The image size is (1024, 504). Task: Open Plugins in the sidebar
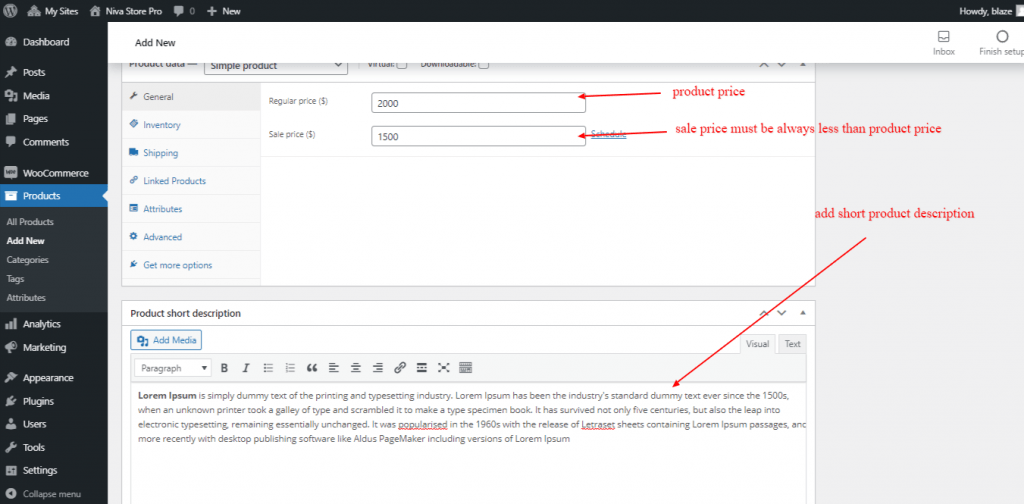[54, 402]
